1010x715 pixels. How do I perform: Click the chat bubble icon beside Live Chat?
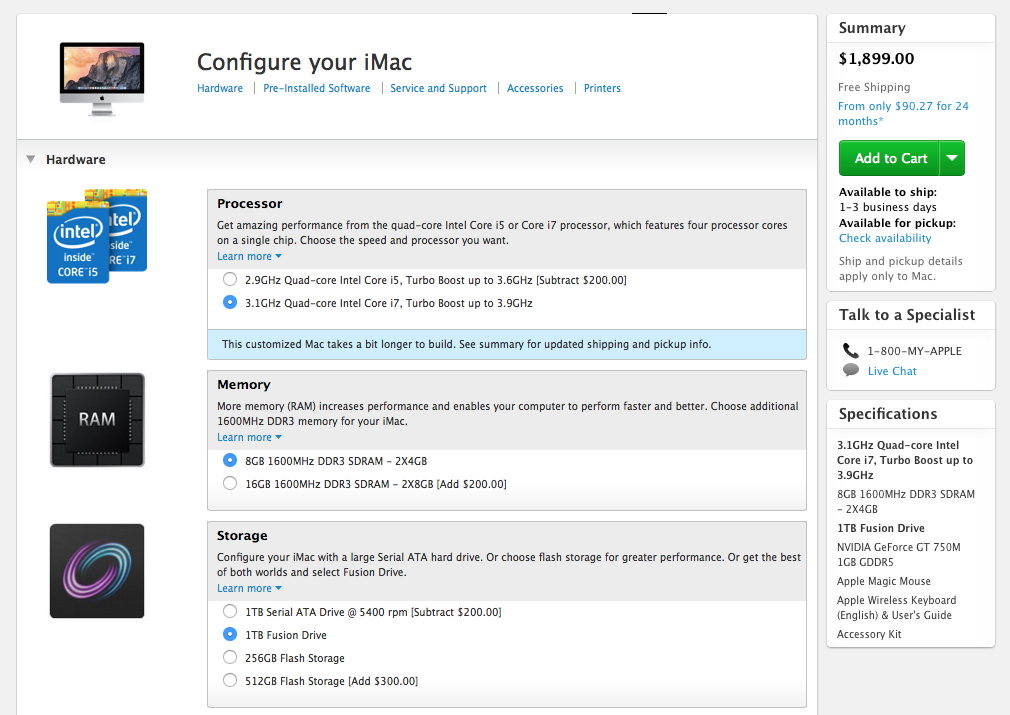click(851, 370)
